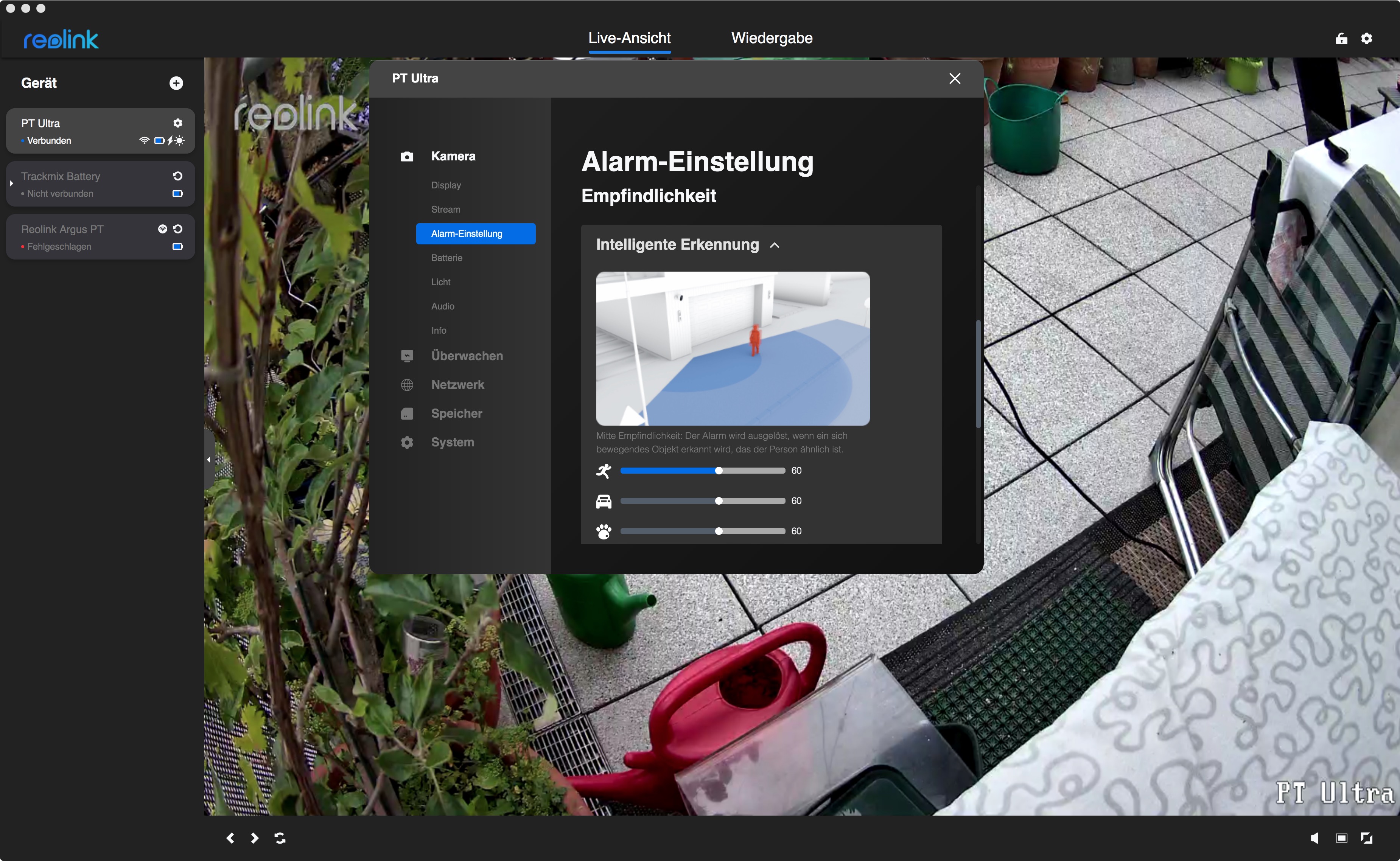This screenshot has width=1400, height=861.
Task: Expand the Trackmix Battery device entry
Action: click(x=11, y=183)
